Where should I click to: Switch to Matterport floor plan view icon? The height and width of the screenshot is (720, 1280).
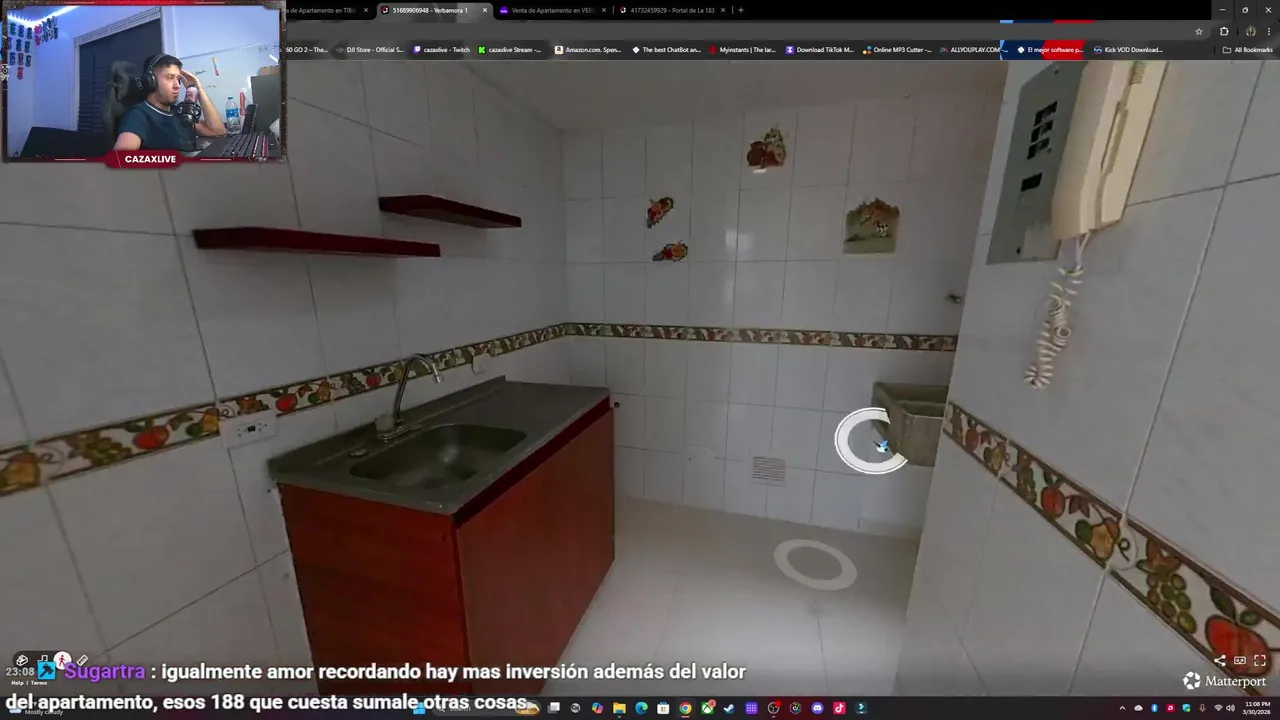(44, 658)
